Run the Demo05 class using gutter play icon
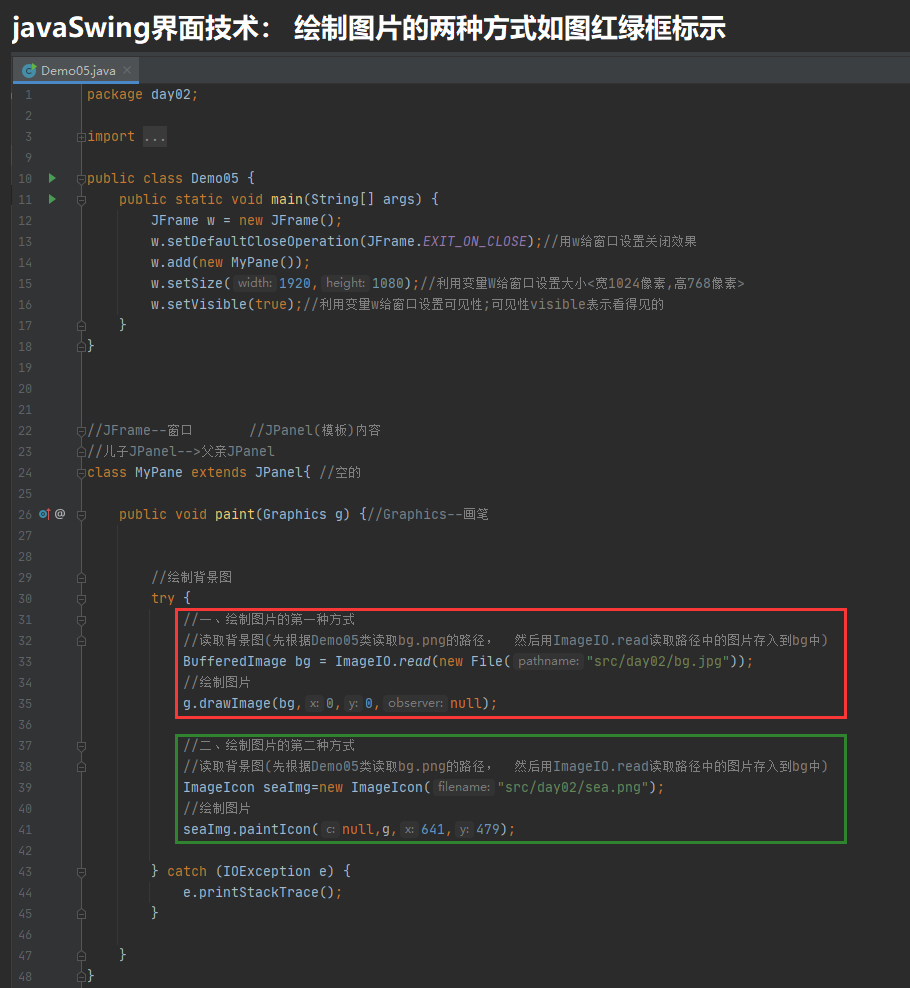 (51, 177)
